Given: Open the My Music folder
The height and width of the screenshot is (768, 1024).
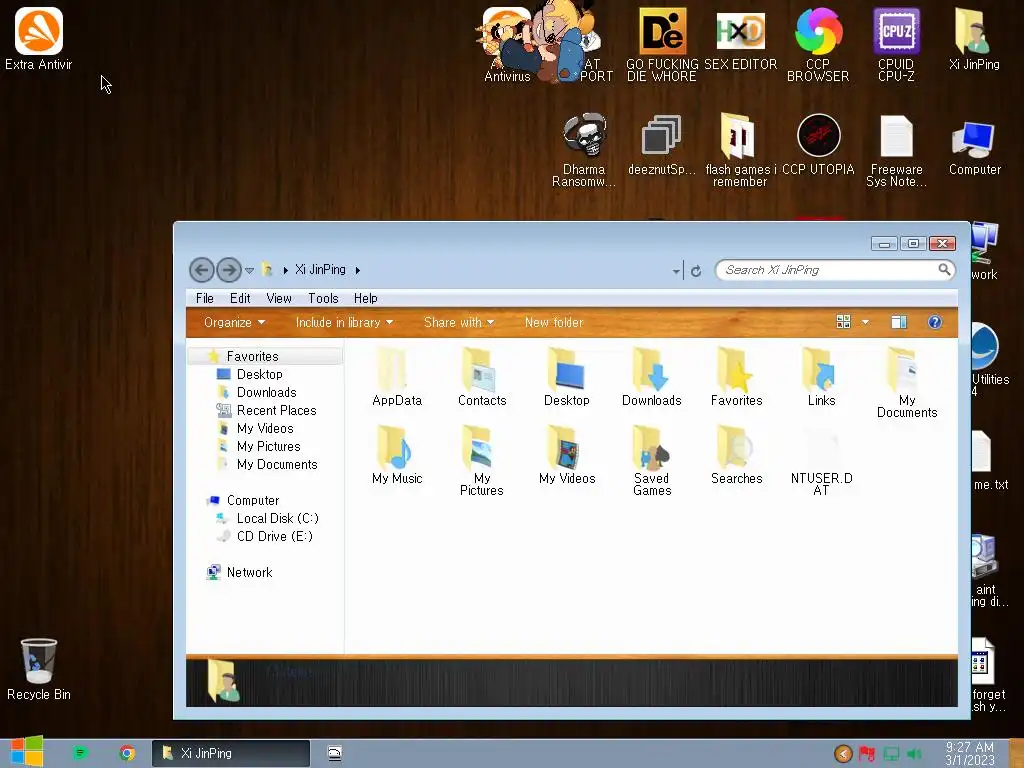Looking at the screenshot, I should 397,455.
